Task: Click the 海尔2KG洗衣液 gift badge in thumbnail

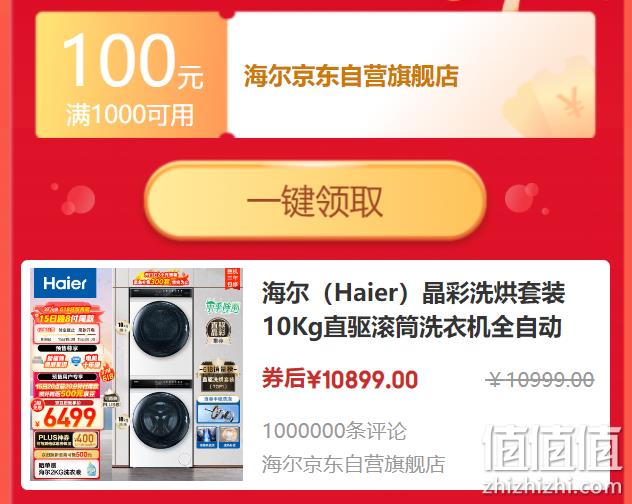Action: 67,469
